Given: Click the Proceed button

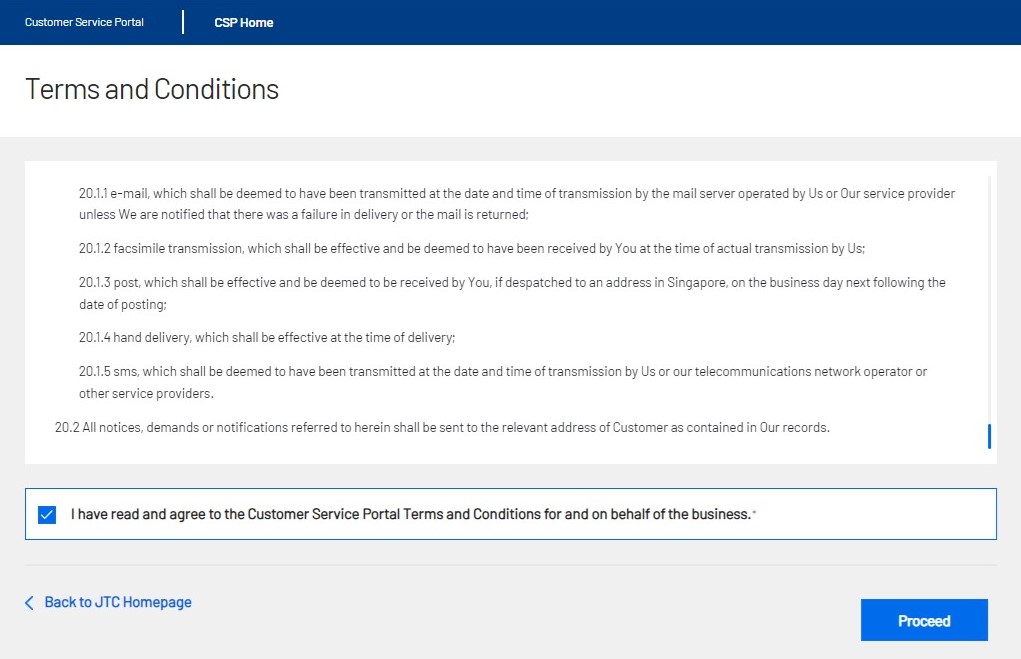Looking at the screenshot, I should pyautogui.click(x=924, y=620).
